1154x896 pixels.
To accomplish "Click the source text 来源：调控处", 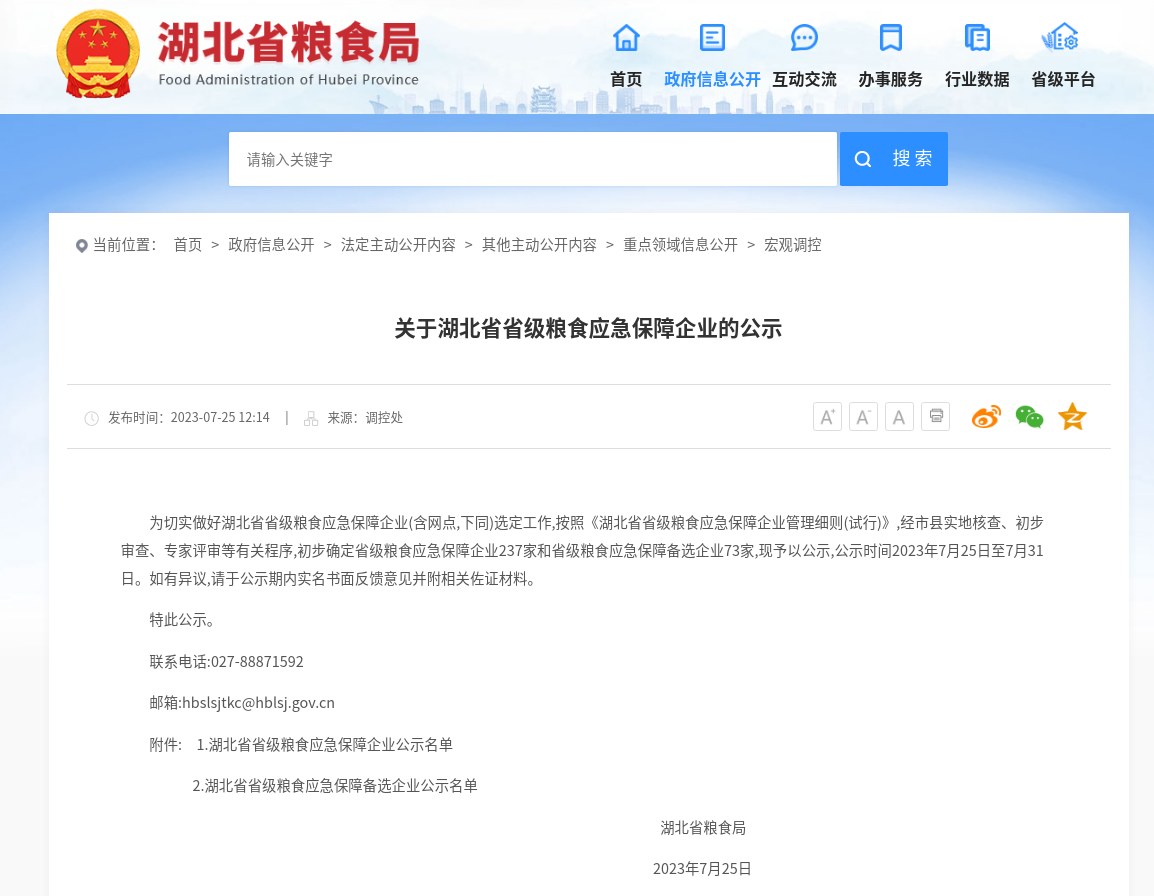I will (x=365, y=417).
